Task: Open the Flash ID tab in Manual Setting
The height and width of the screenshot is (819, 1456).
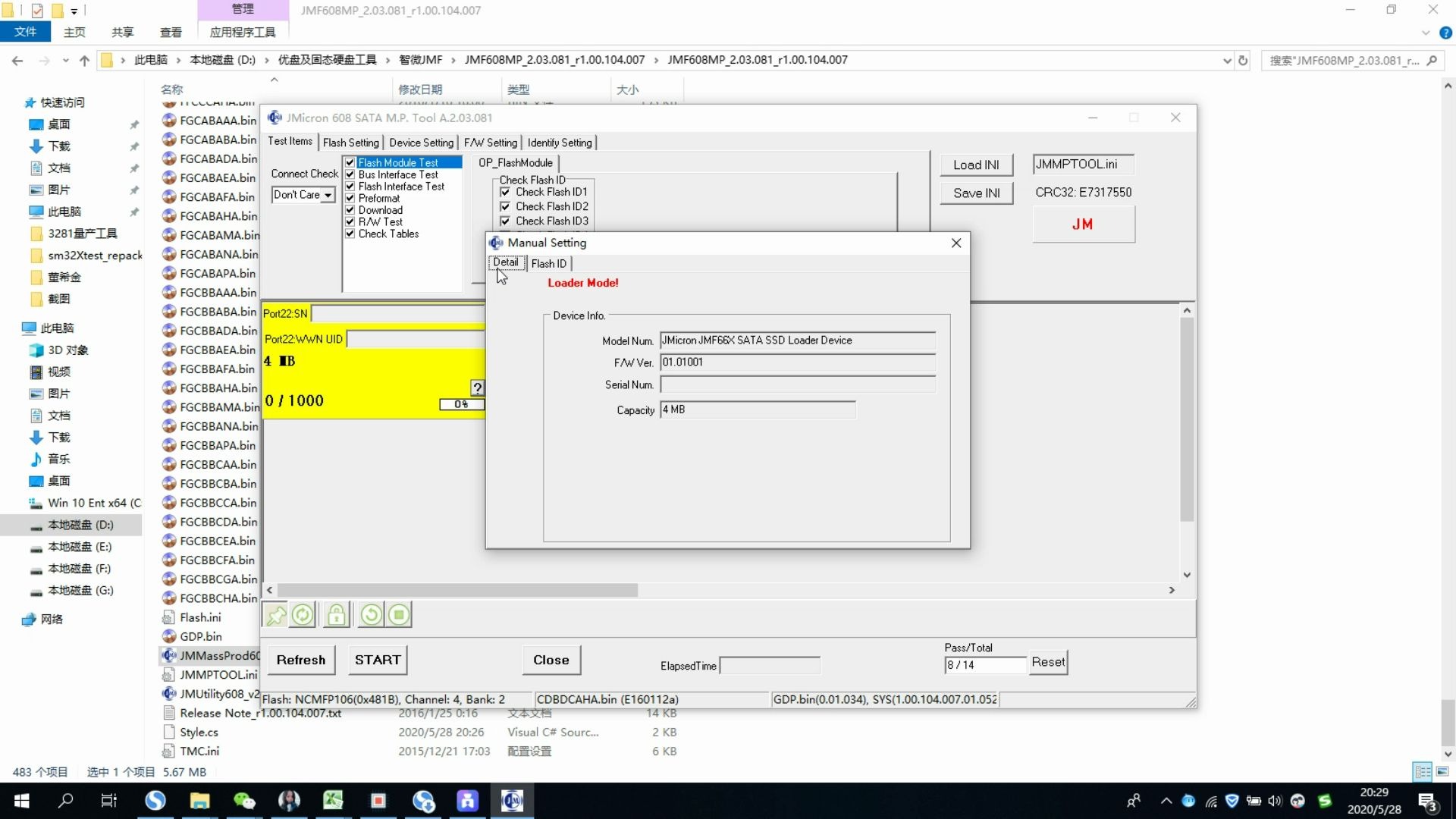Action: click(x=549, y=262)
